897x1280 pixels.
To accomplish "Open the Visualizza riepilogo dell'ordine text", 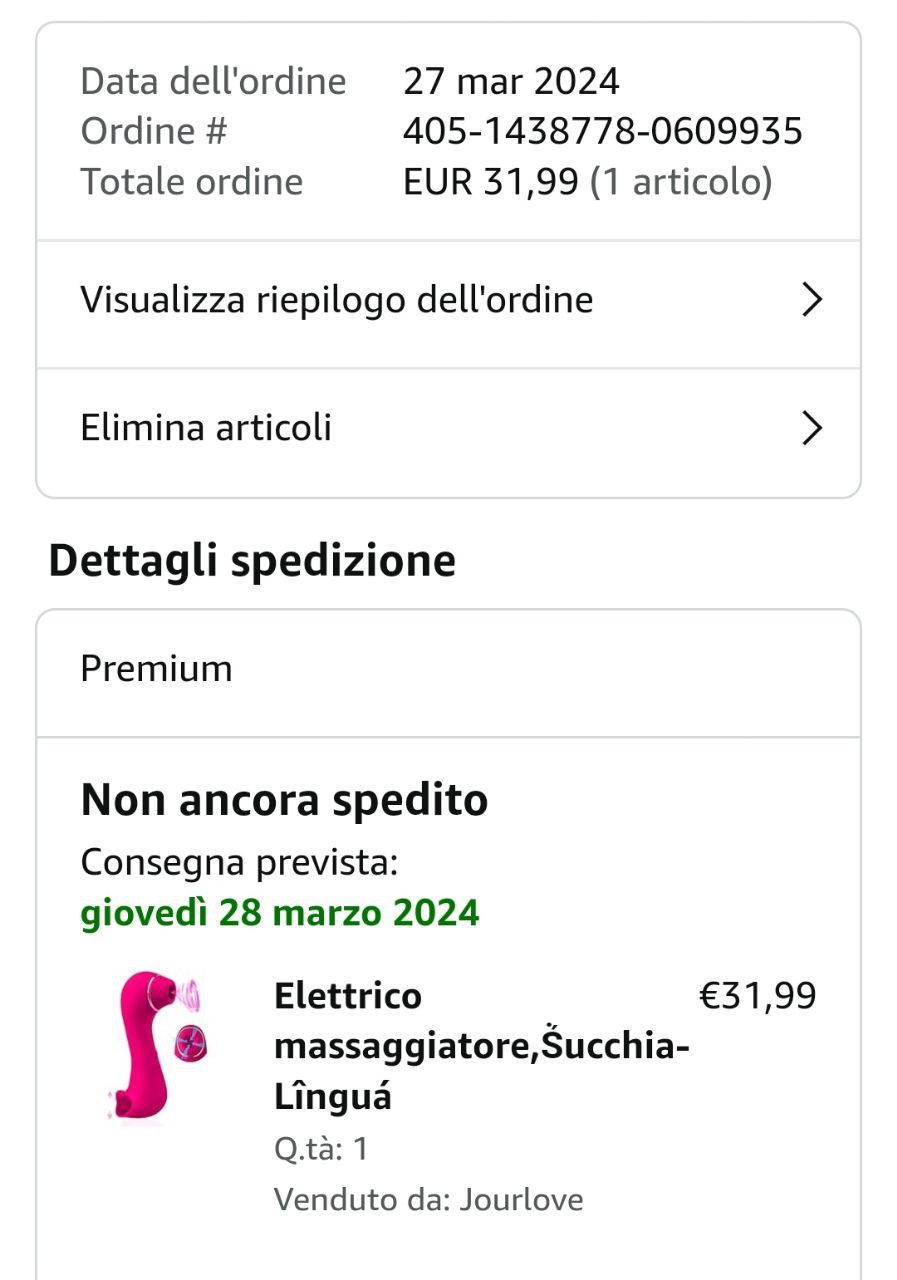I will pos(337,300).
